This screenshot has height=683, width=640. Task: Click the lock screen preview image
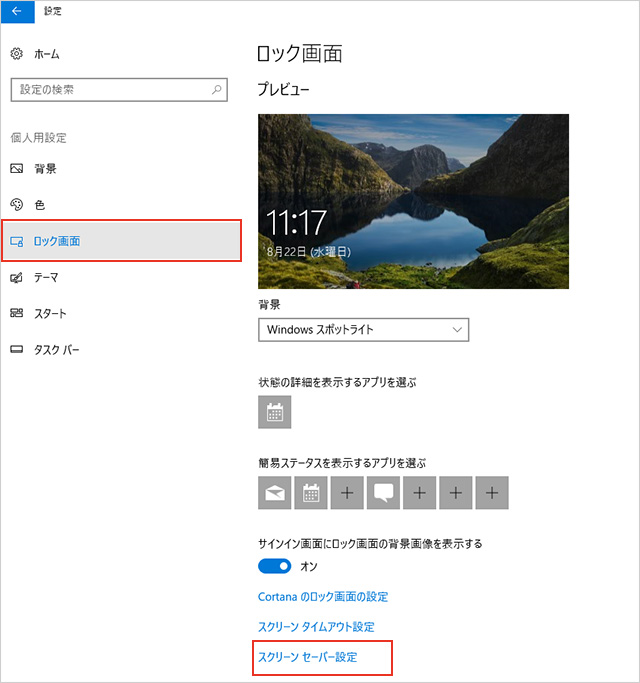[x=413, y=201]
